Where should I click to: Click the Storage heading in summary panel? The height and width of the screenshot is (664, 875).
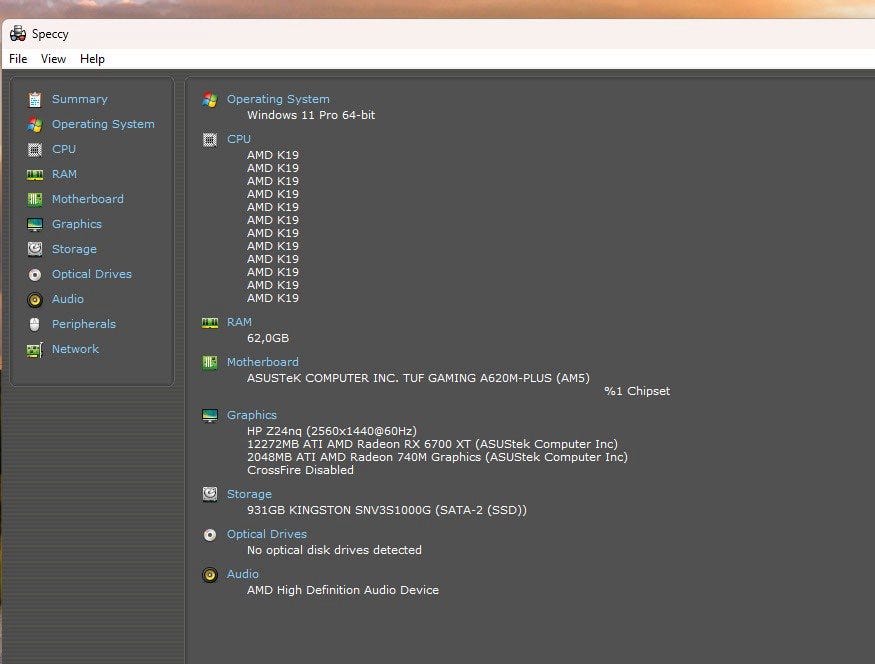tap(249, 494)
